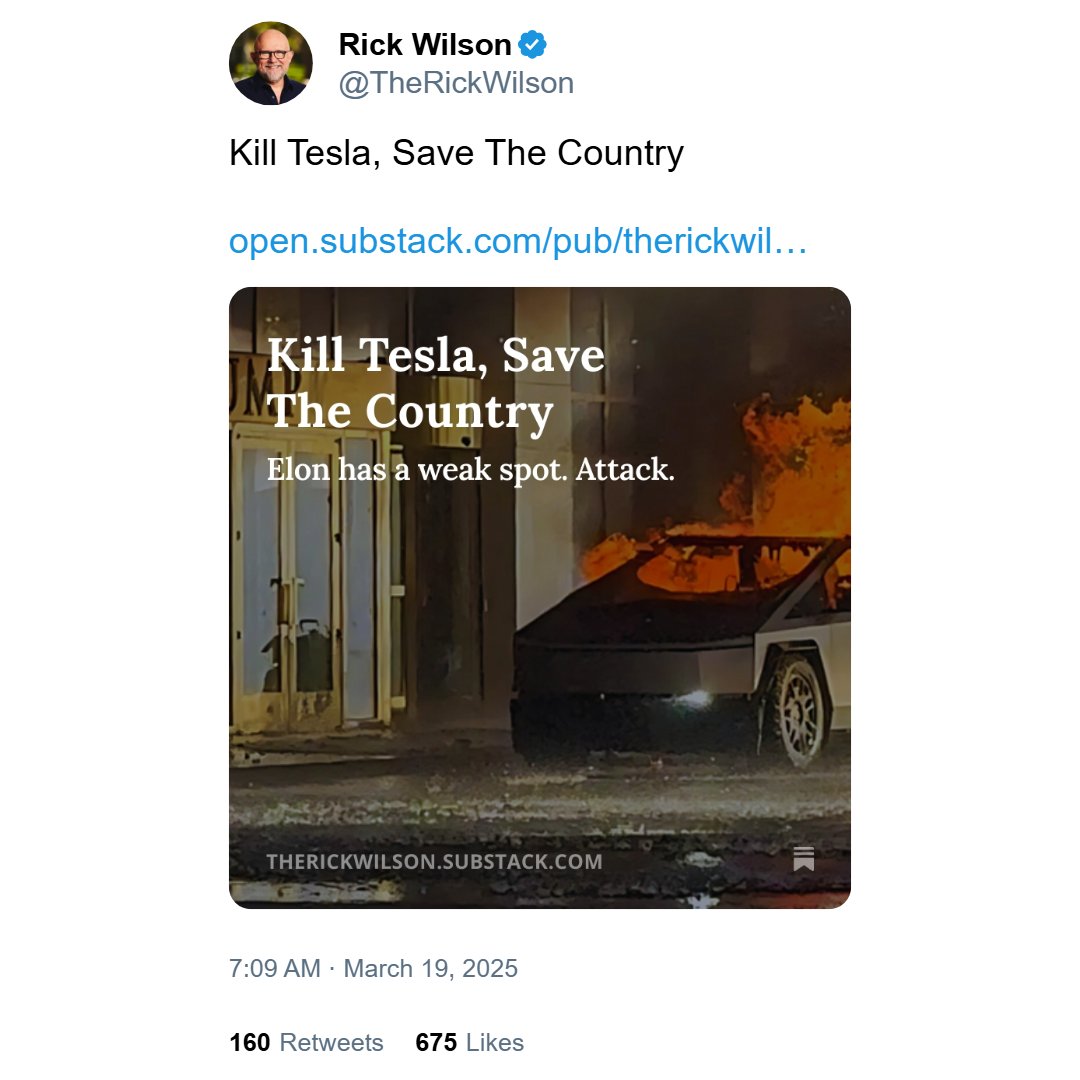The width and height of the screenshot is (1080, 1080).
Task: Click the subtitle Elon has a weak spot
Action: coord(470,470)
